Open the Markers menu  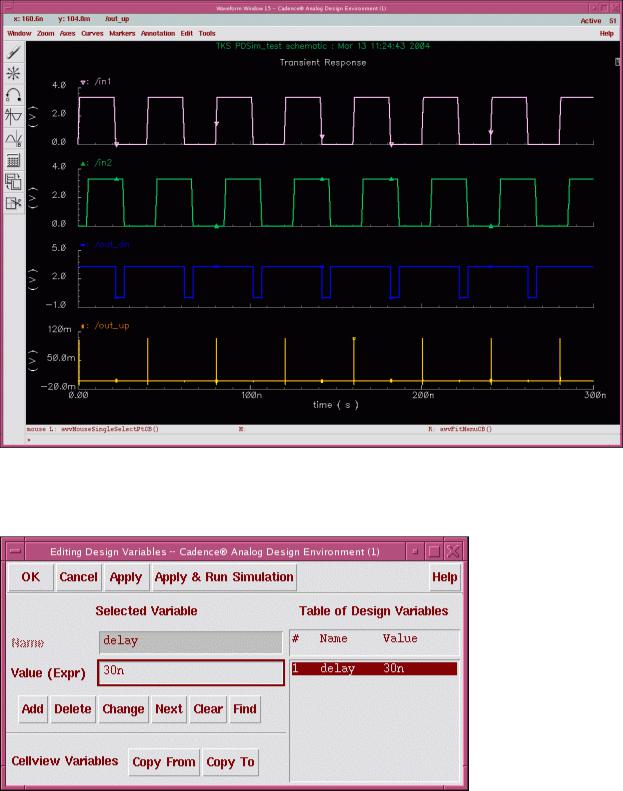tap(122, 33)
